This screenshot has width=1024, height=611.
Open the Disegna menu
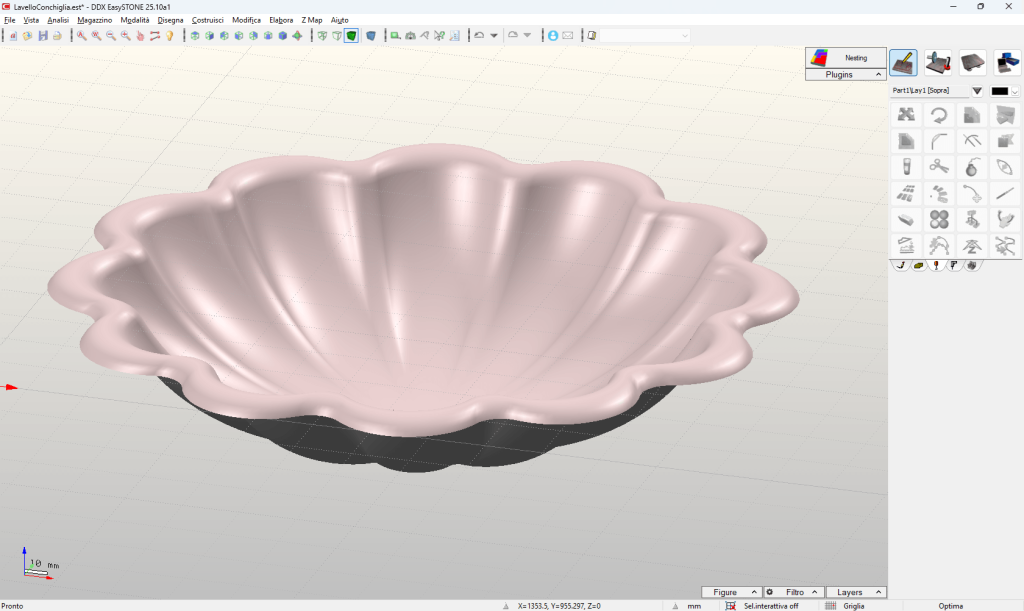[170, 20]
